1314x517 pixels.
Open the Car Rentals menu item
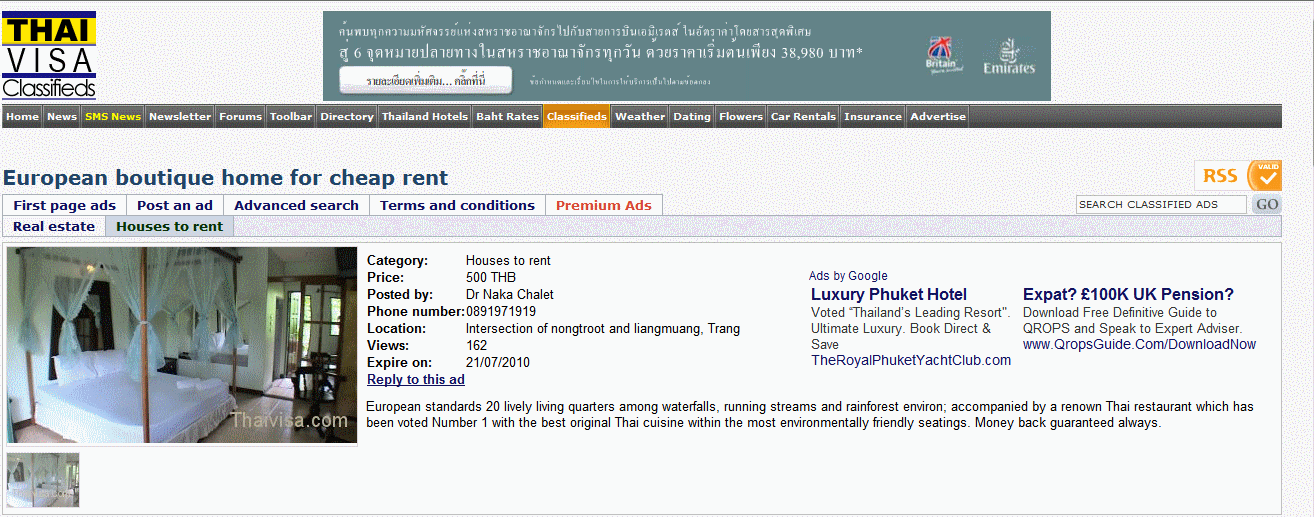pos(803,117)
